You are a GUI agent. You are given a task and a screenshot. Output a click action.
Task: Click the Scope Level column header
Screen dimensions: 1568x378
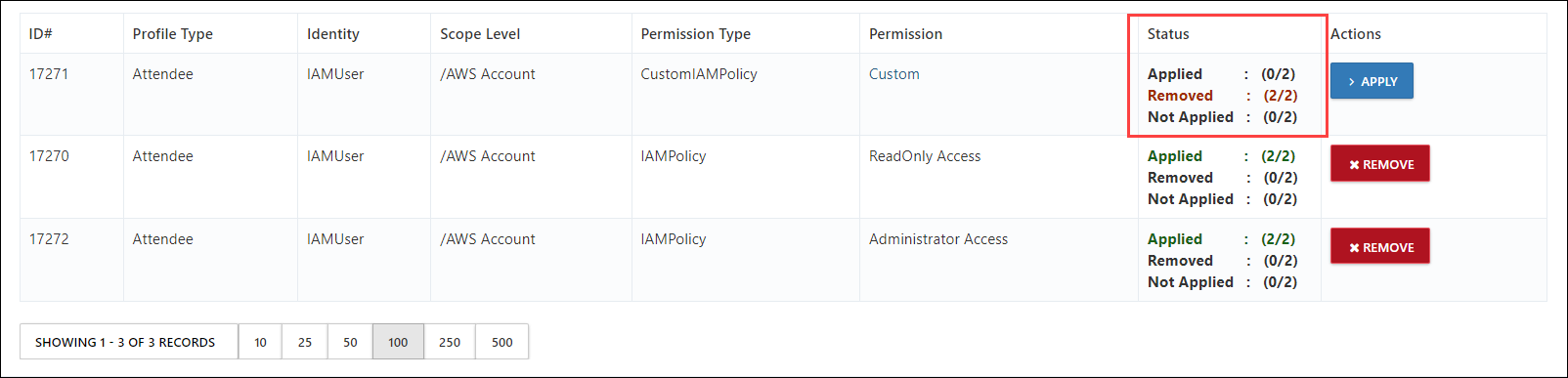click(480, 34)
